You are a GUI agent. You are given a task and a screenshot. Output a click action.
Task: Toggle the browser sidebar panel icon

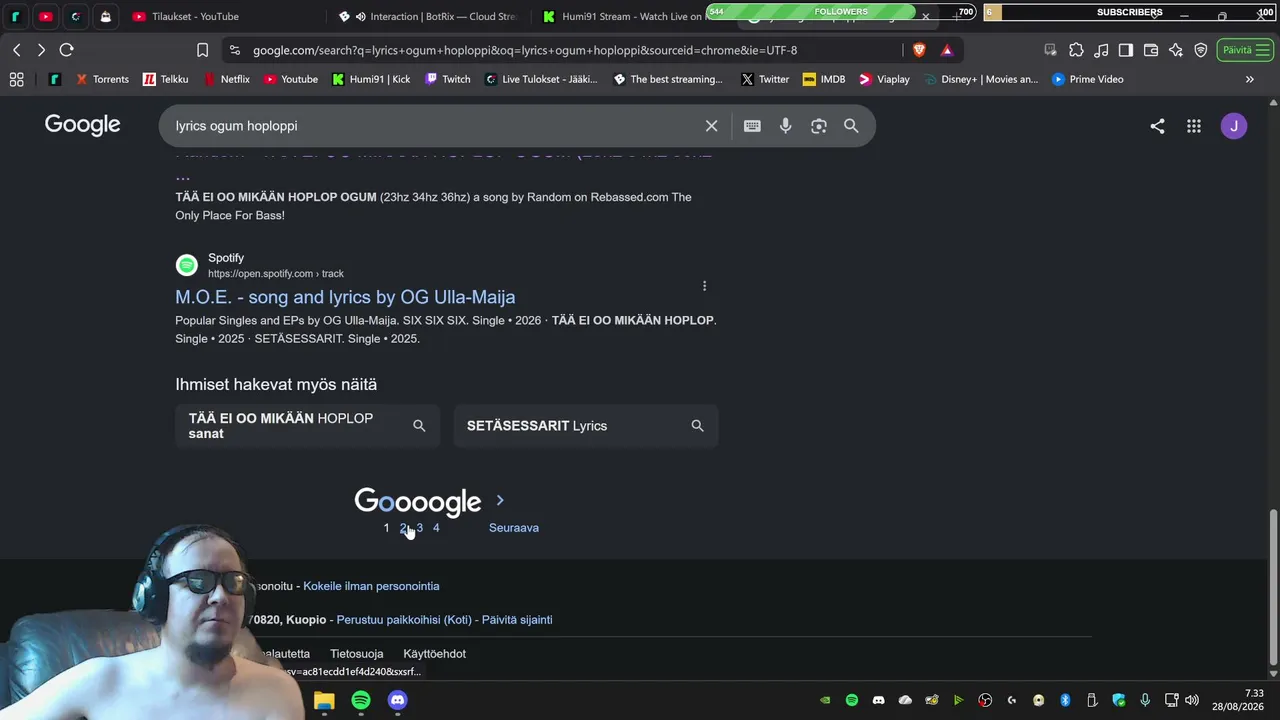click(1126, 50)
